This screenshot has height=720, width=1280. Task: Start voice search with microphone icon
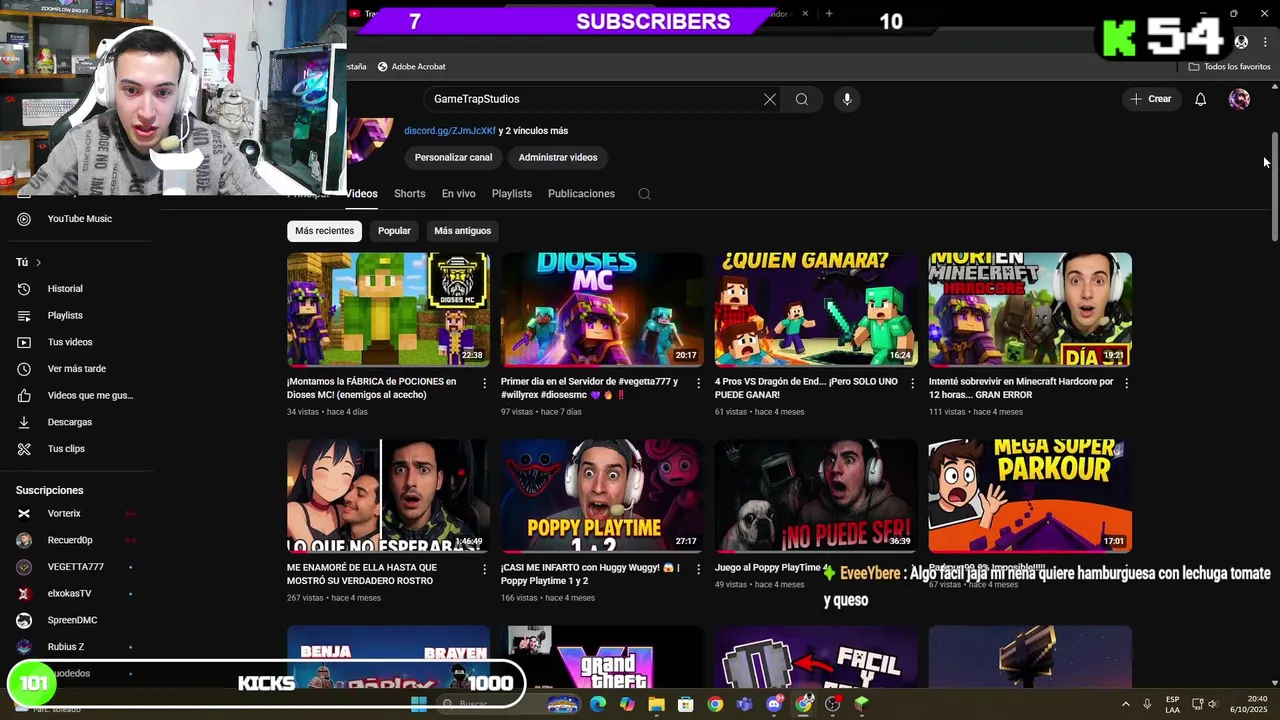coord(847,99)
